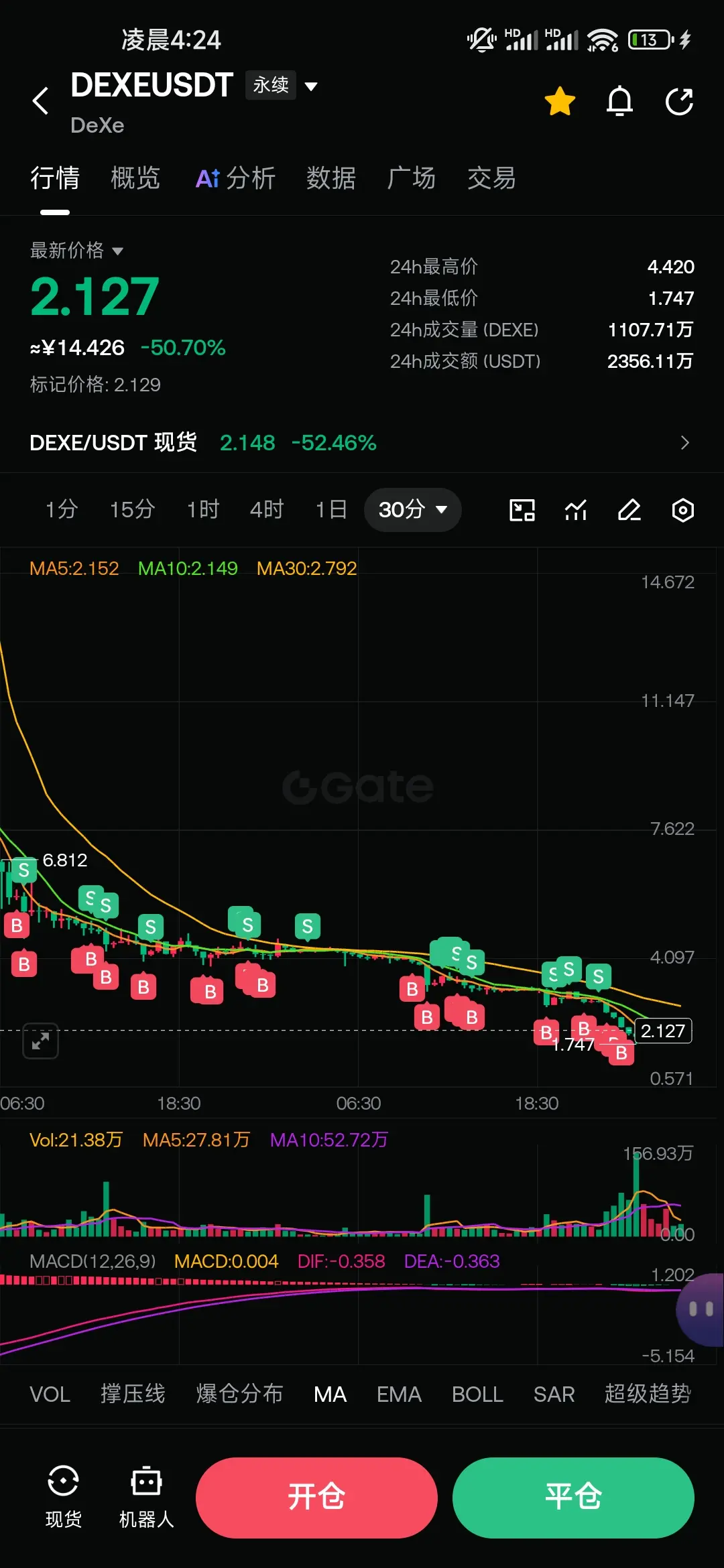Toggle the 撑压线 indicator

(133, 1394)
